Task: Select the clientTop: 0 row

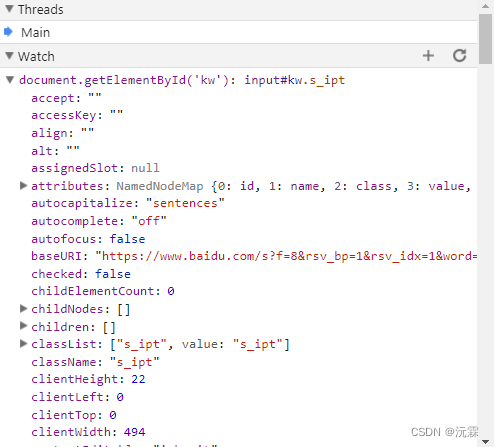Action: click(x=74, y=415)
